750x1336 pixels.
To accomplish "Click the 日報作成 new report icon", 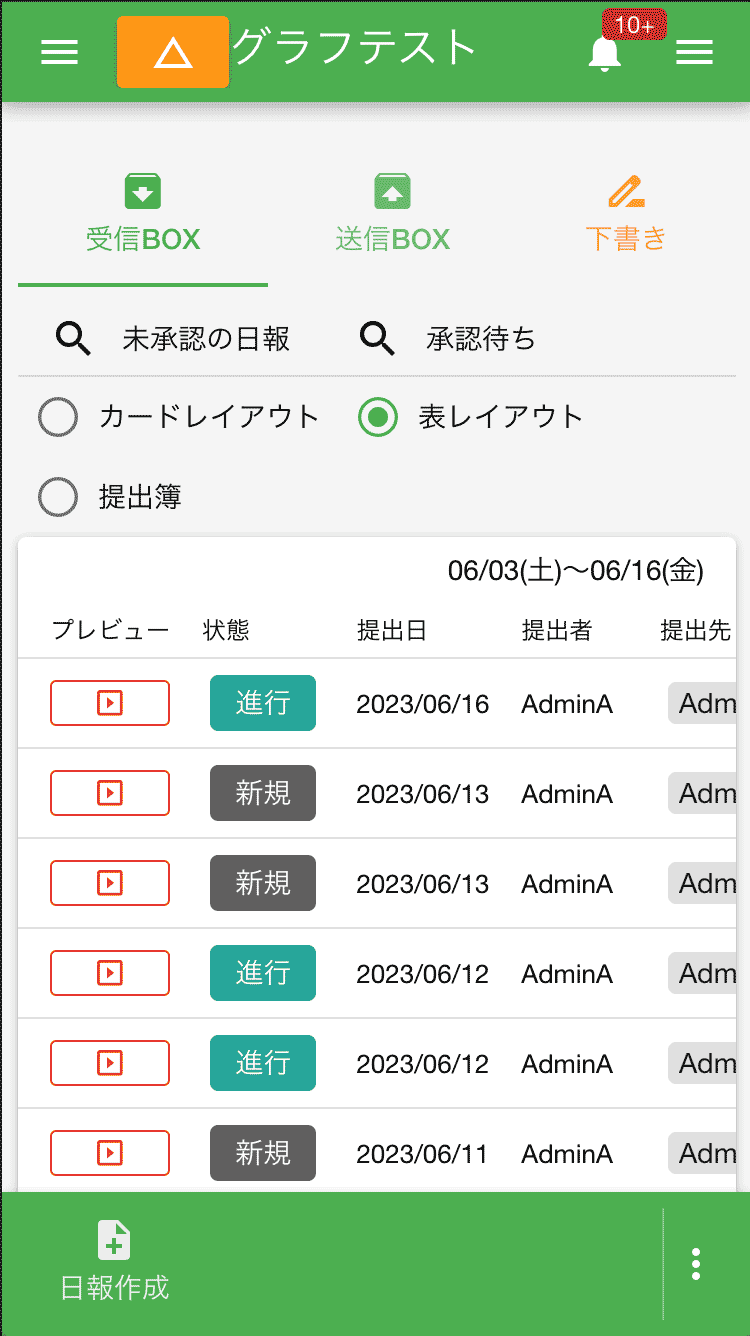I will [x=114, y=1241].
